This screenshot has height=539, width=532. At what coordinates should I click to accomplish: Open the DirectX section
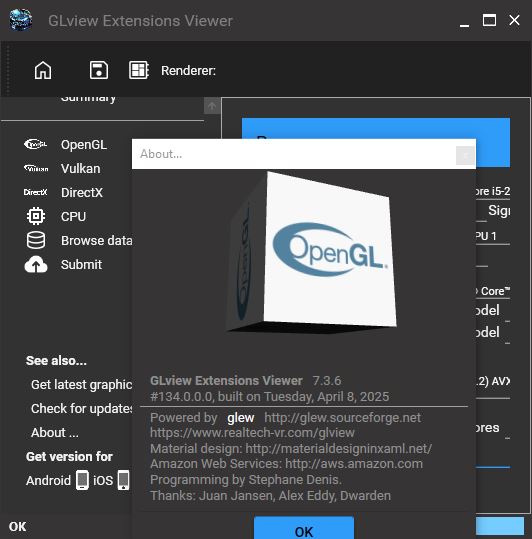coord(82,192)
